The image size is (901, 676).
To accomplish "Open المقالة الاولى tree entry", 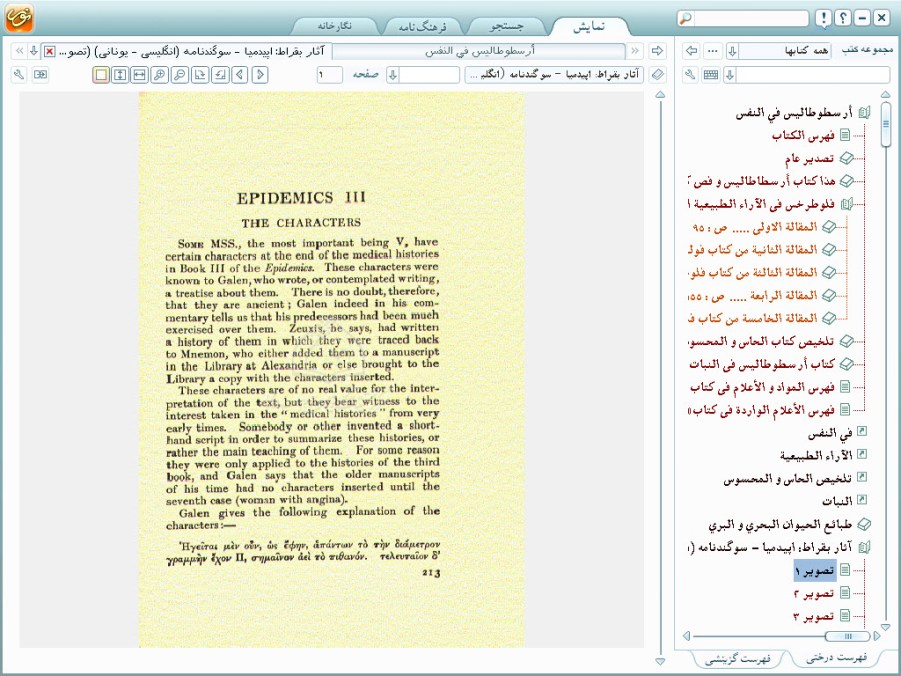I will coord(755,227).
